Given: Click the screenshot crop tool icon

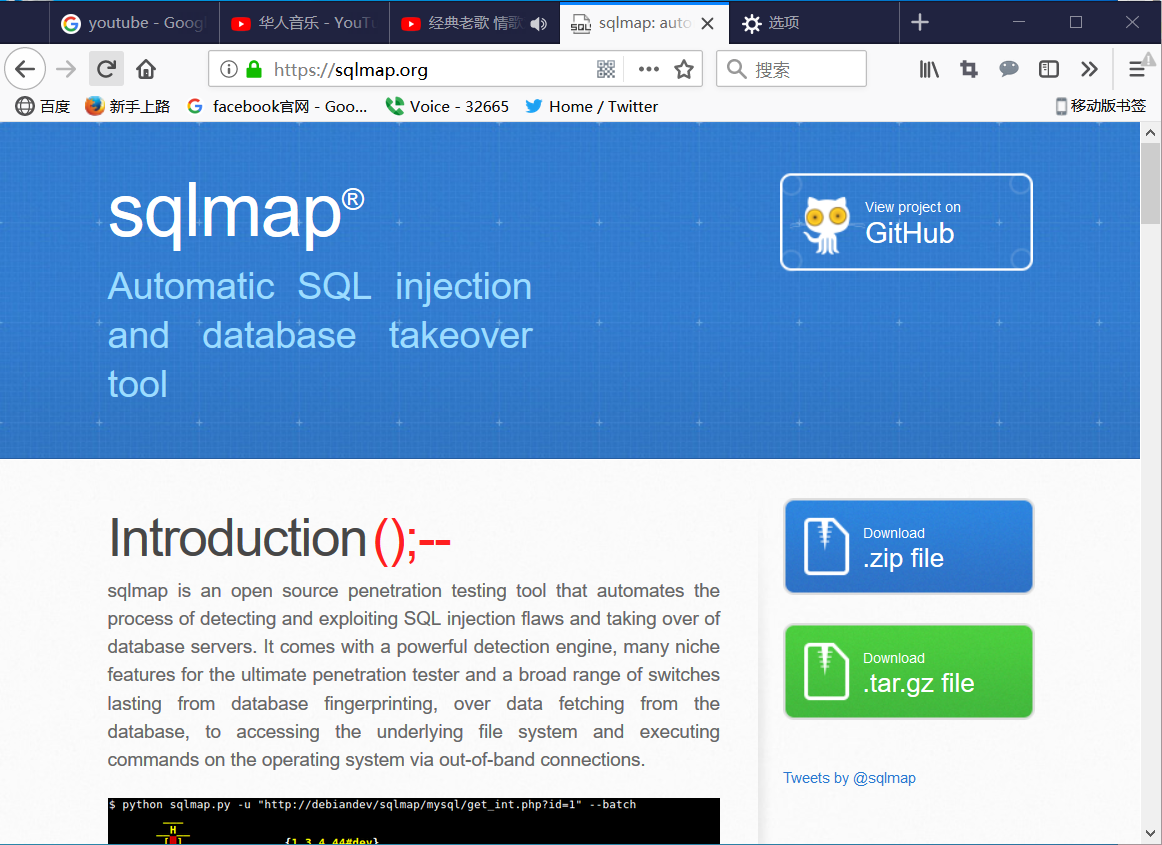Looking at the screenshot, I should tap(969, 70).
